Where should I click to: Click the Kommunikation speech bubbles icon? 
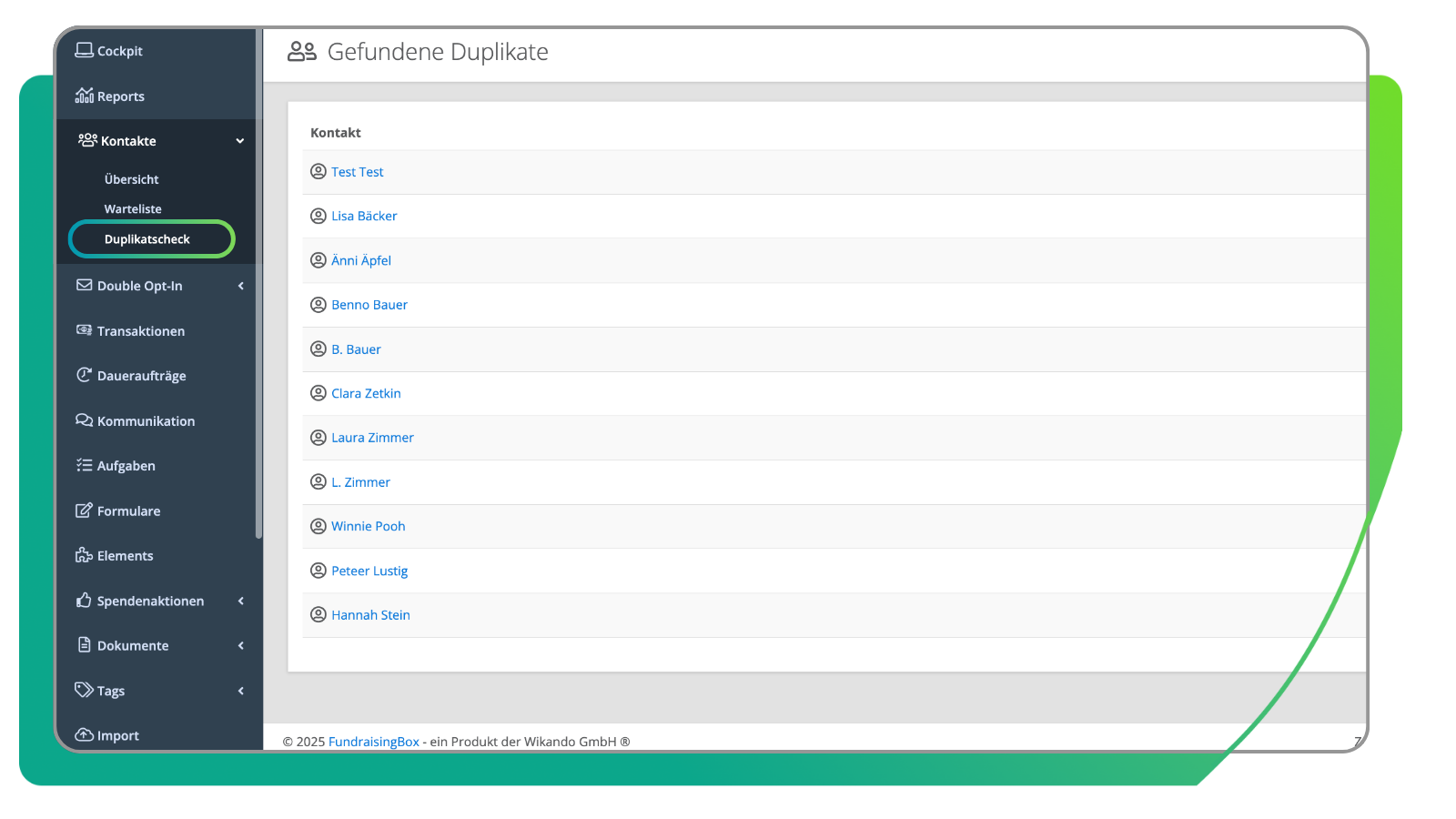coord(84,420)
